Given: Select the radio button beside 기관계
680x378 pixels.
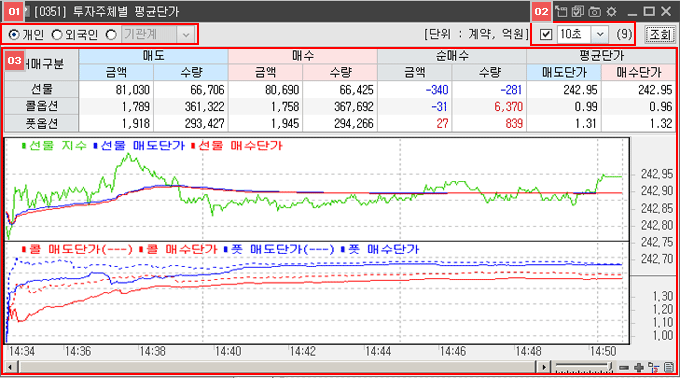Looking at the screenshot, I should click(x=111, y=34).
